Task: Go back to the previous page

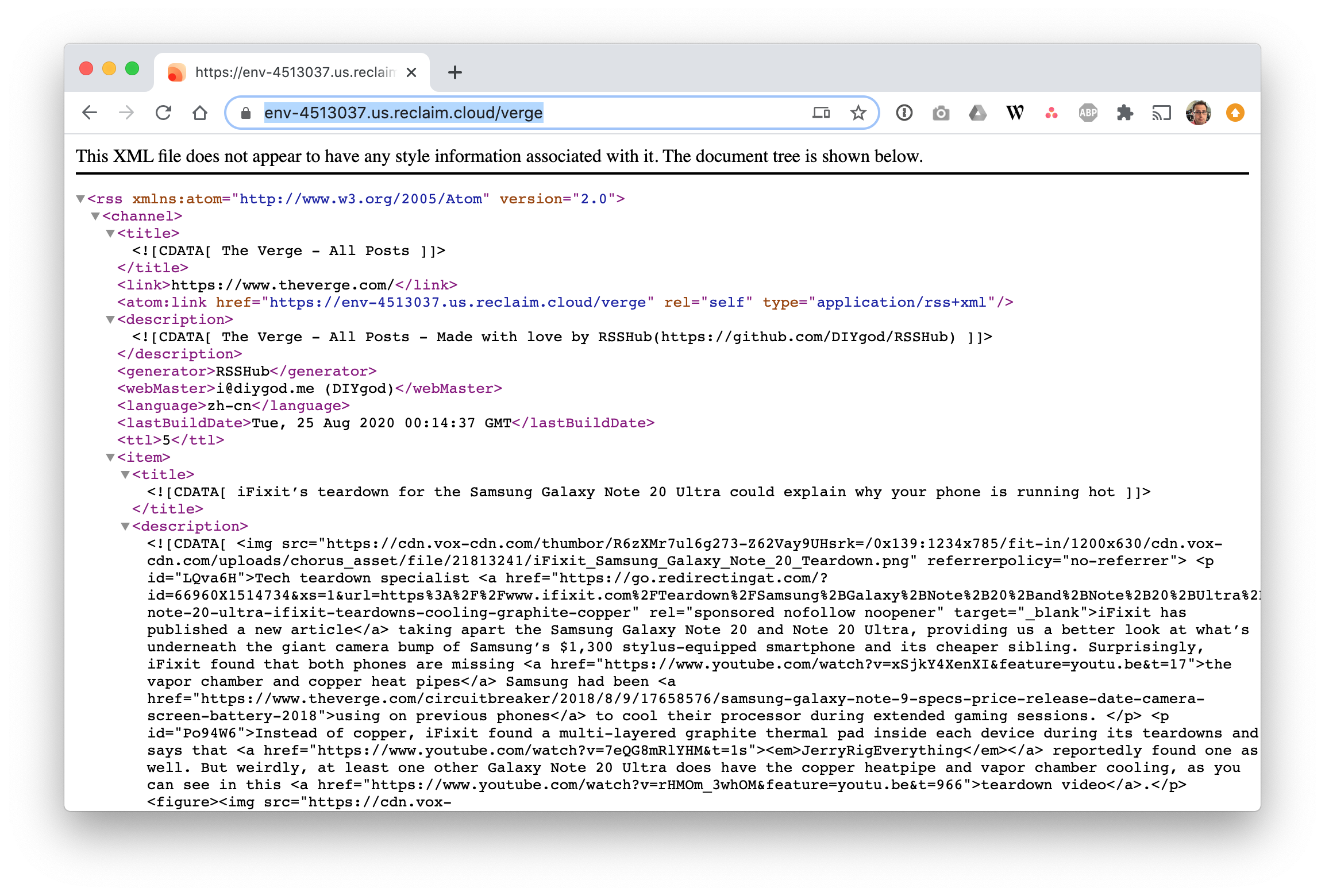Action: coord(90,113)
